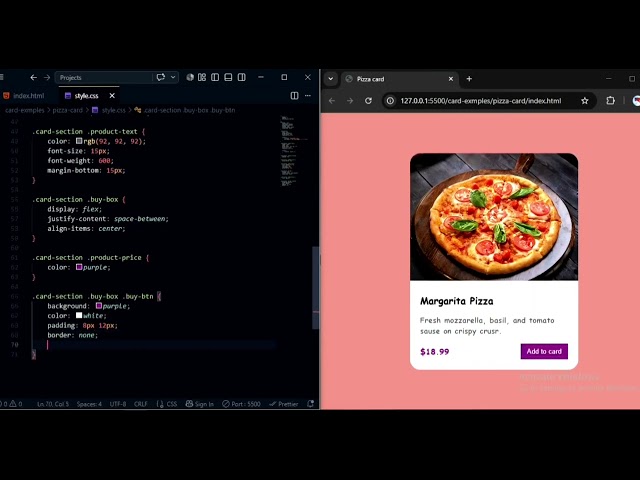Stop Live Server on Port : 5500

[241, 404]
